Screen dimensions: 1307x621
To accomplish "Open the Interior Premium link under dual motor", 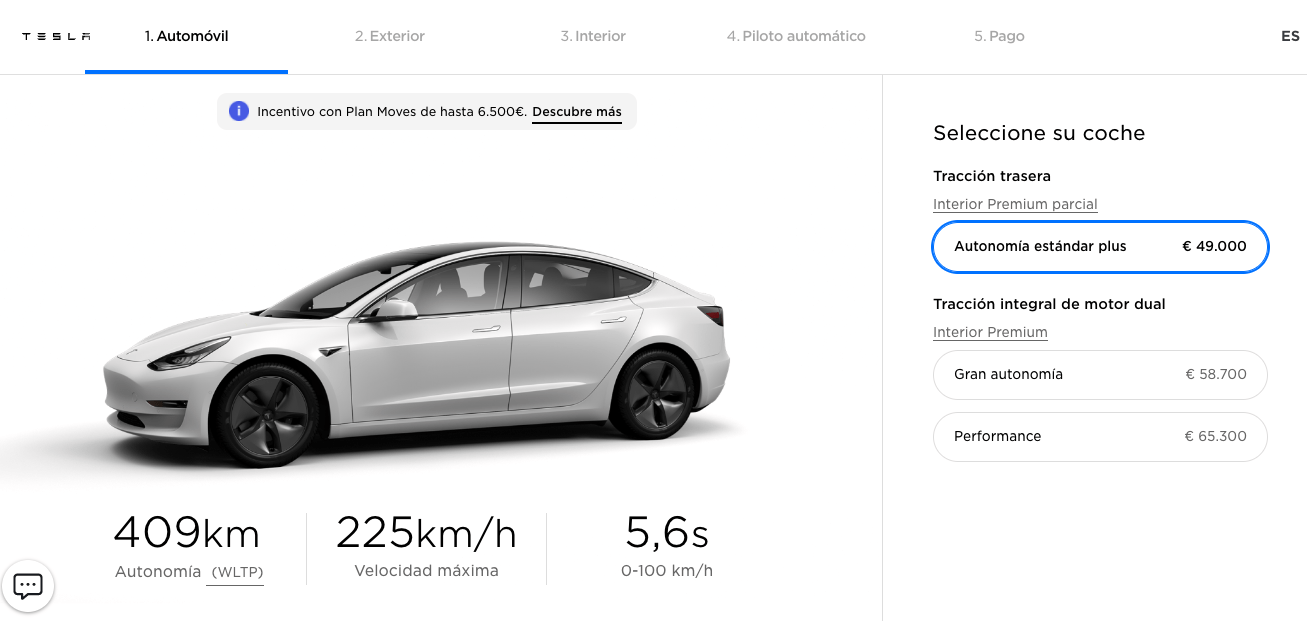I will click(x=990, y=332).
